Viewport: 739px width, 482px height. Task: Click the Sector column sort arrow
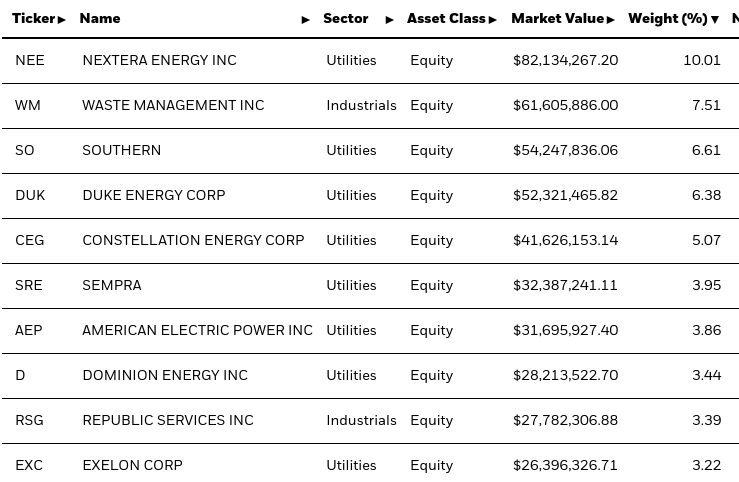[390, 20]
